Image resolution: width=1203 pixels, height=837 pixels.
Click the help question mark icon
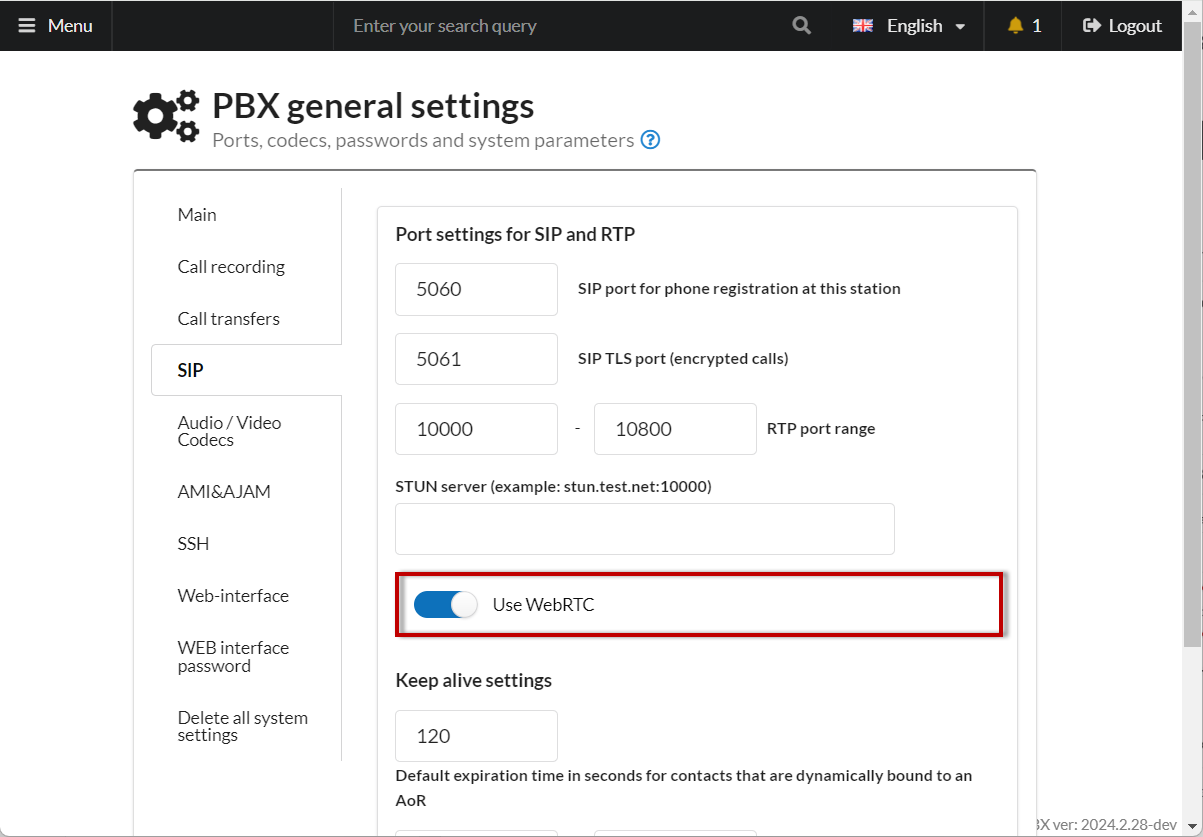point(650,140)
